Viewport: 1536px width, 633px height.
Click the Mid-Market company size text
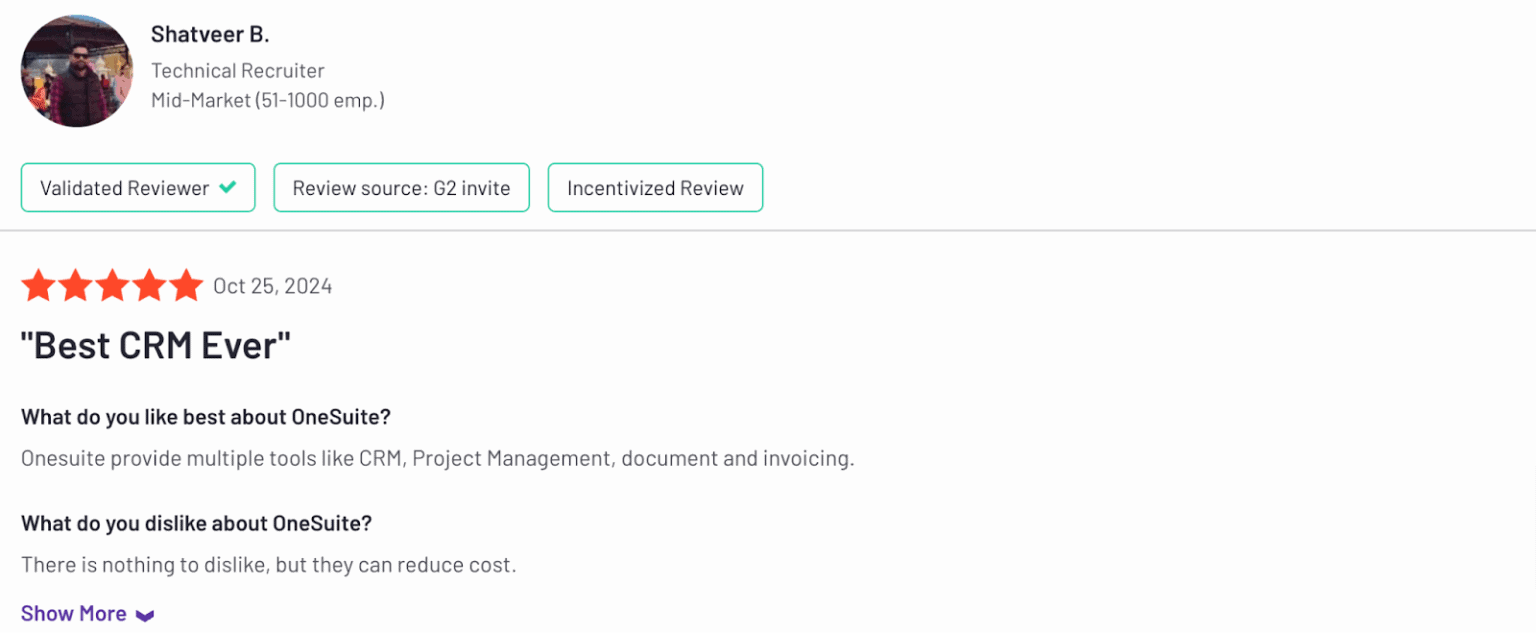click(268, 100)
